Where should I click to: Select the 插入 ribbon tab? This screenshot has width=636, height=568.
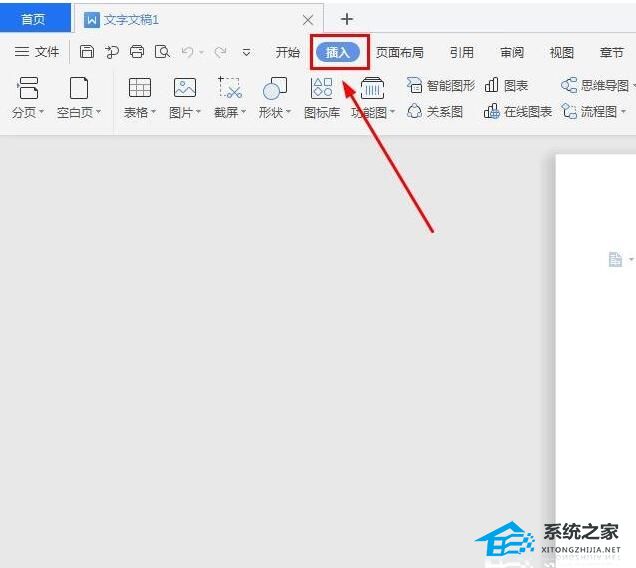337,52
